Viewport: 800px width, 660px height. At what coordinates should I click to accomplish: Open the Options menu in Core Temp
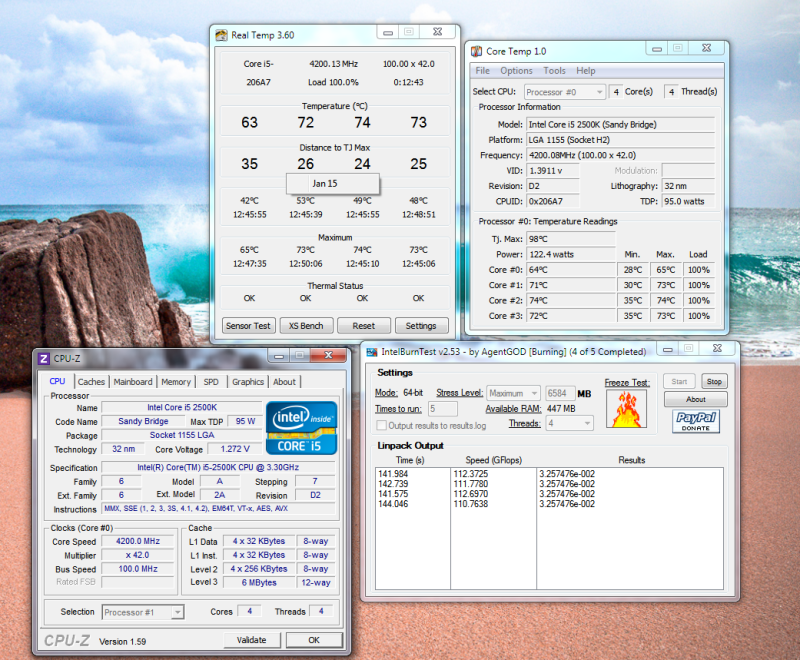[x=516, y=70]
